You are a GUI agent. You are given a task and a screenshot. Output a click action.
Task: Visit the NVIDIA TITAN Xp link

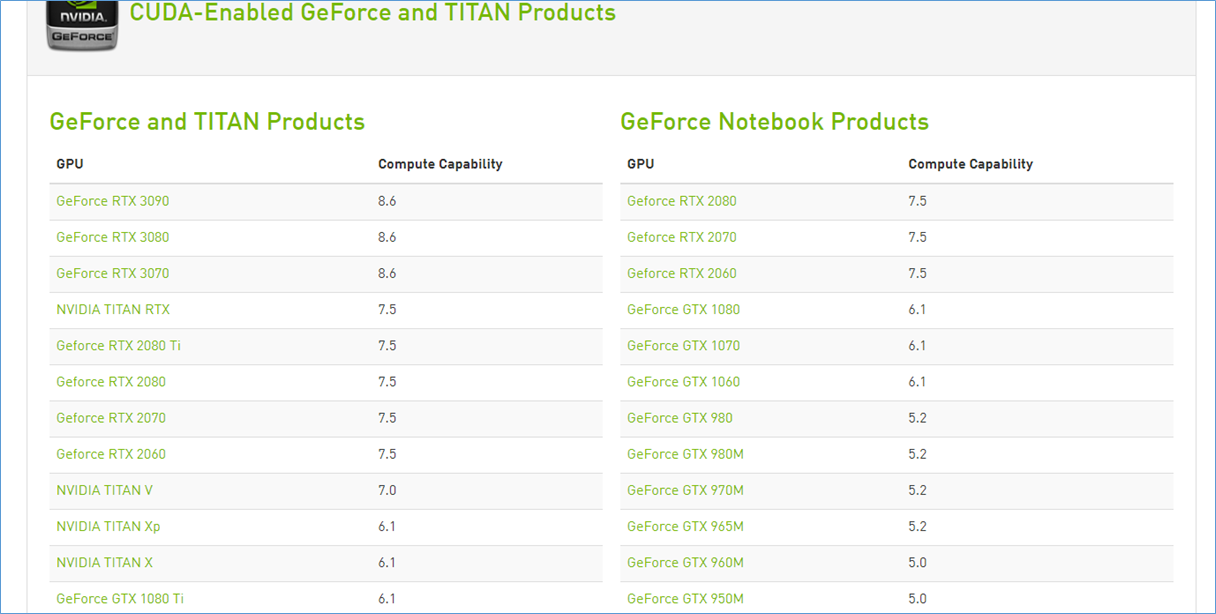point(108,526)
